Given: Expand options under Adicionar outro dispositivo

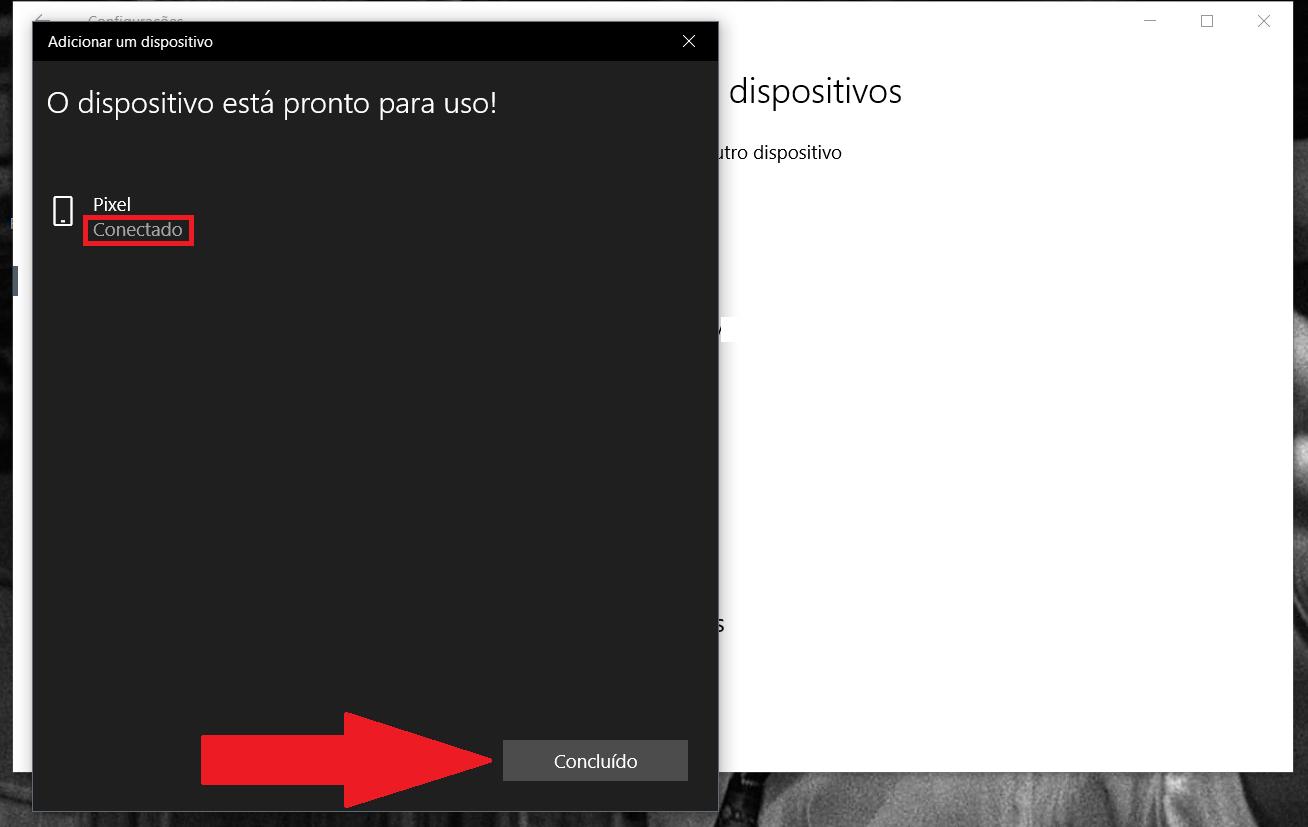Looking at the screenshot, I should click(790, 152).
